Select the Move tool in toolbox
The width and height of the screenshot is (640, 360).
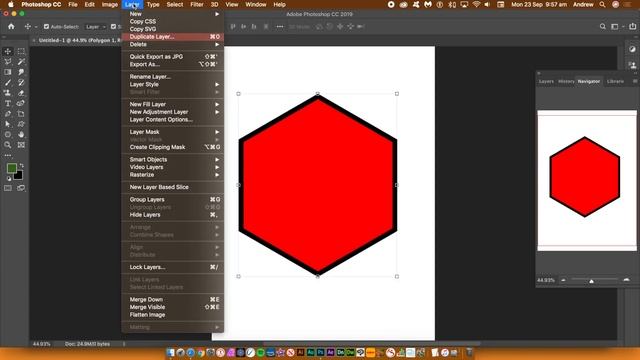pos(8,51)
